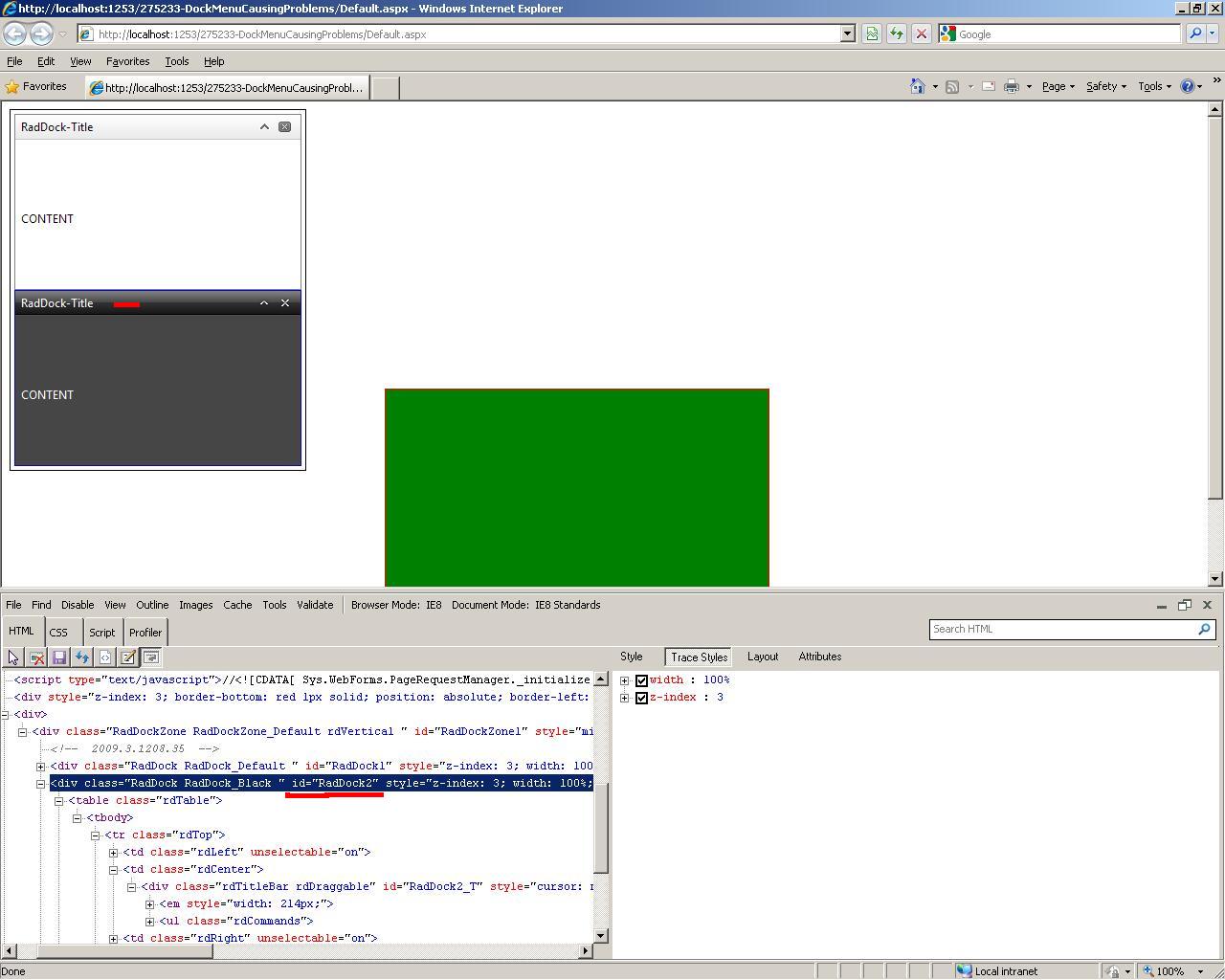Open the command bar Tools dropdown

point(1155,86)
